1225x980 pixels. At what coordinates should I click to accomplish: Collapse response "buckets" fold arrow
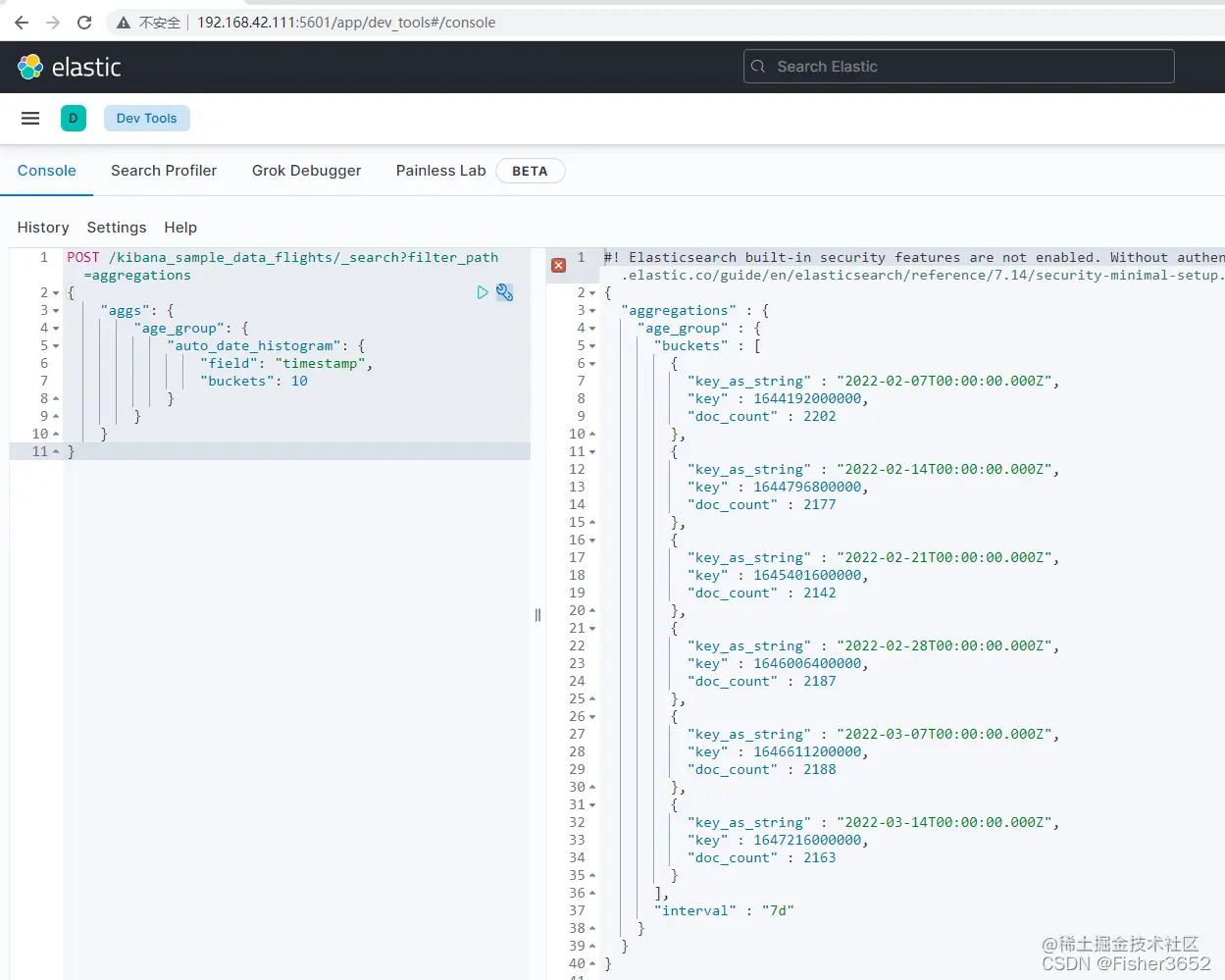tap(592, 346)
